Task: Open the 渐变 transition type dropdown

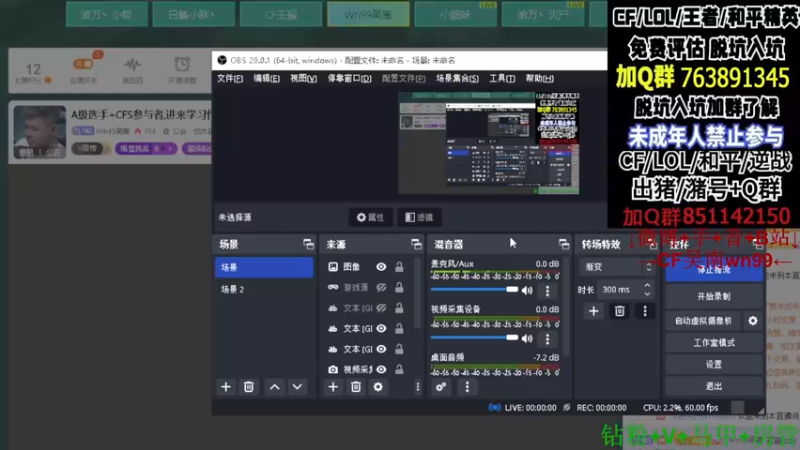Action: tap(616, 267)
